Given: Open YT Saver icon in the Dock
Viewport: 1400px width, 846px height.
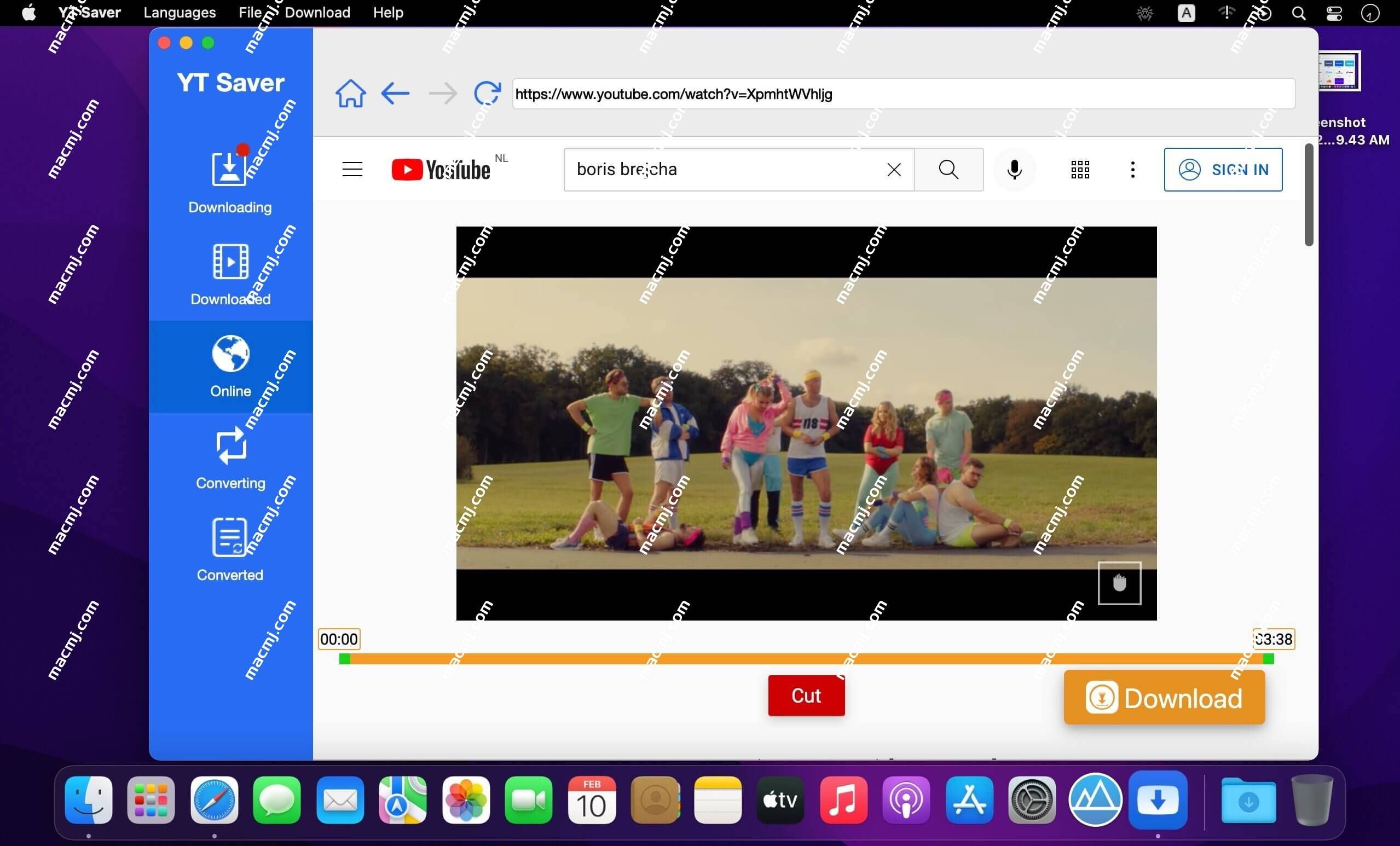Looking at the screenshot, I should 1158,800.
